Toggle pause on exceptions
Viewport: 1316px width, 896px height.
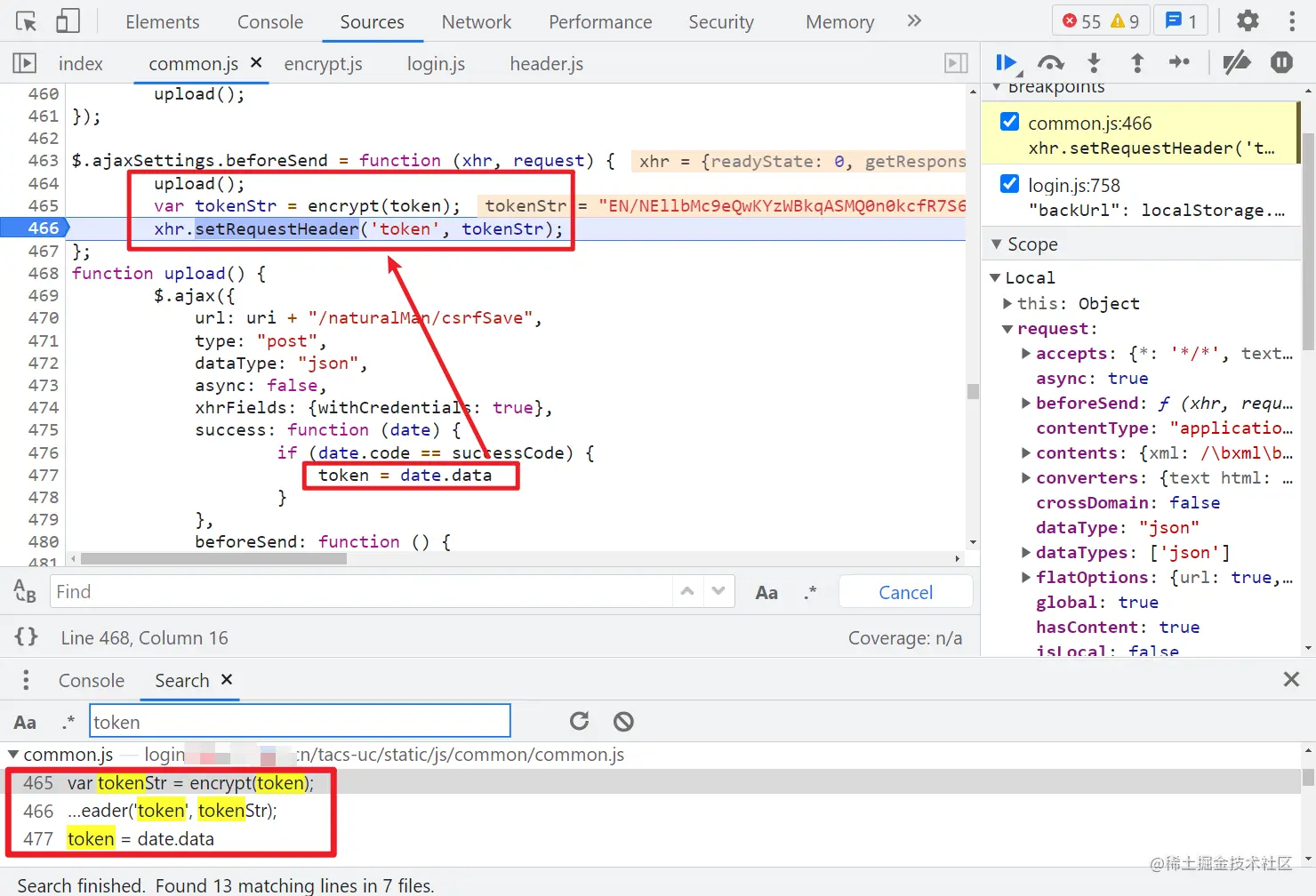point(1281,62)
